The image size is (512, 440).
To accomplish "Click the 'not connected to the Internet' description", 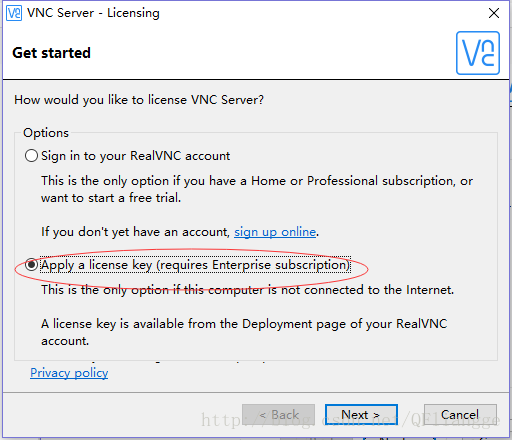I will point(248,290).
